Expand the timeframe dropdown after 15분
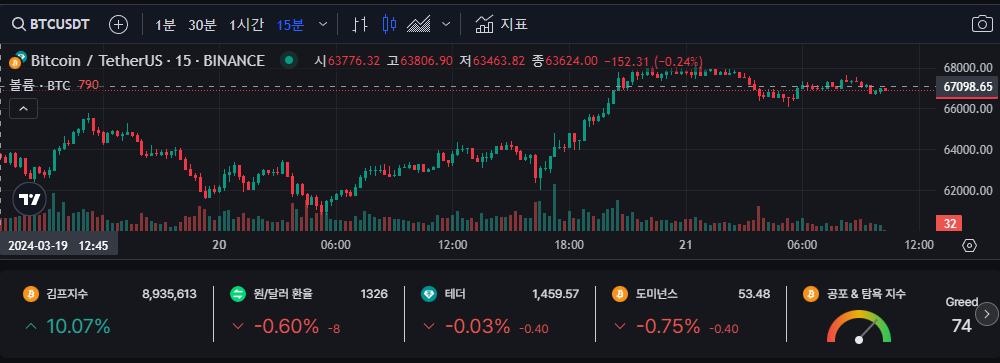 (323, 25)
